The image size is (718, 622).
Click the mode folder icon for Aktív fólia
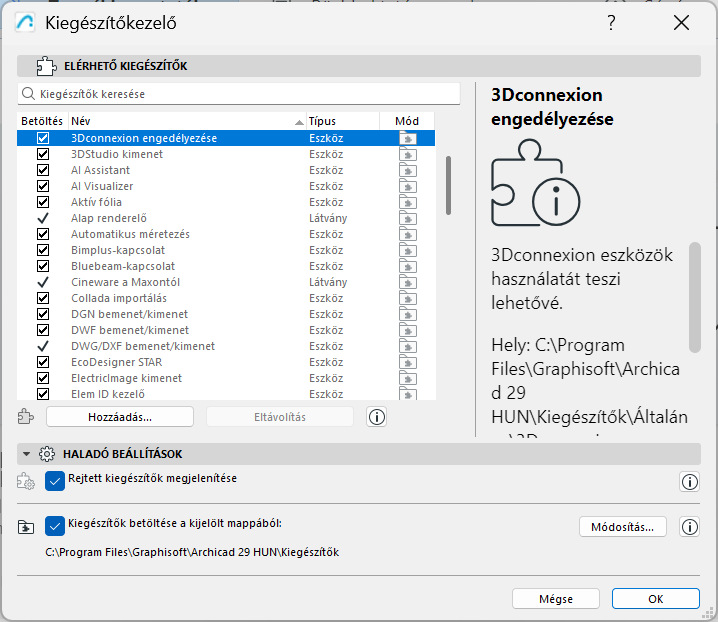coord(408,202)
